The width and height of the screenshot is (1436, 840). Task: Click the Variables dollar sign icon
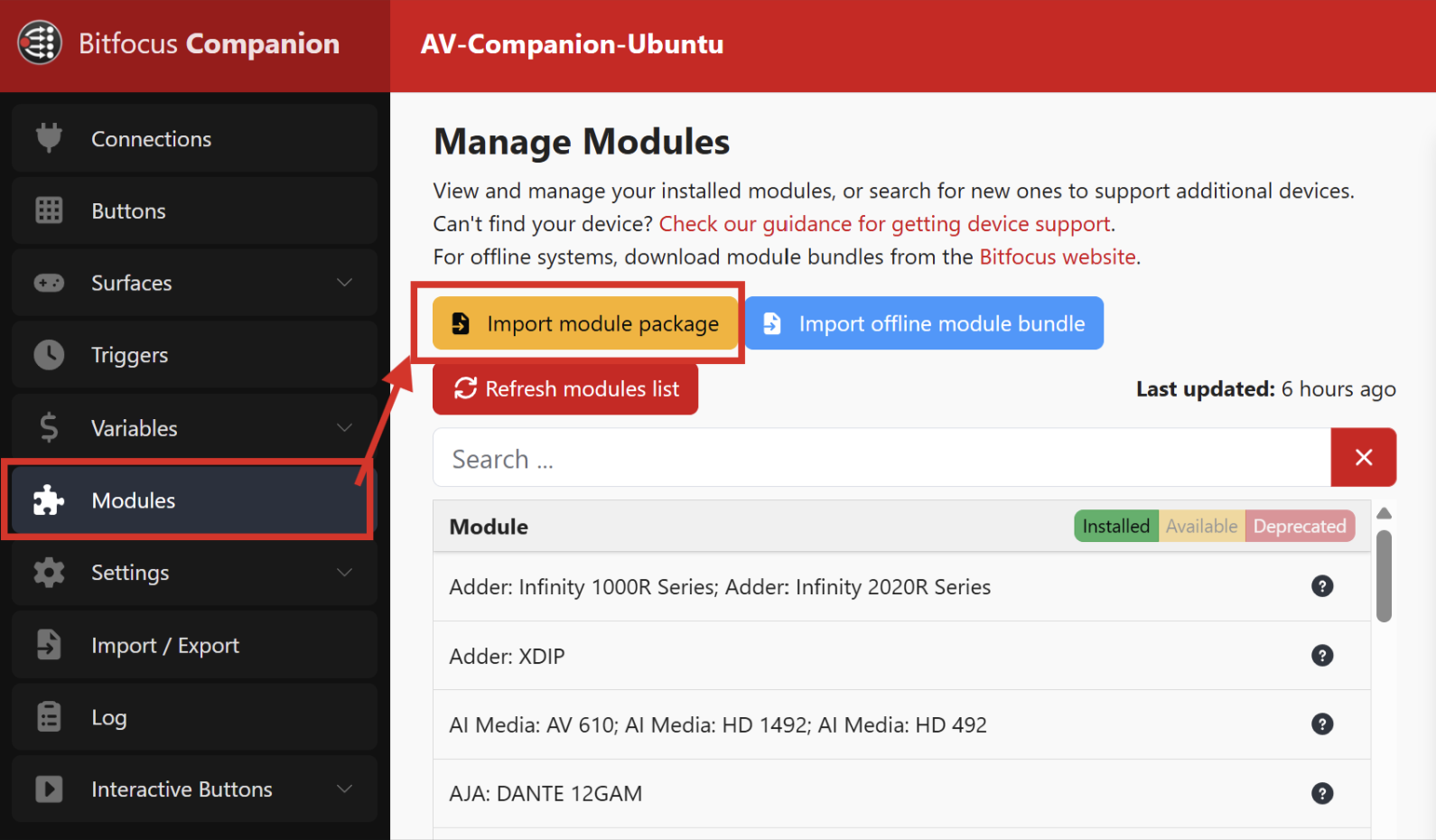tap(49, 427)
